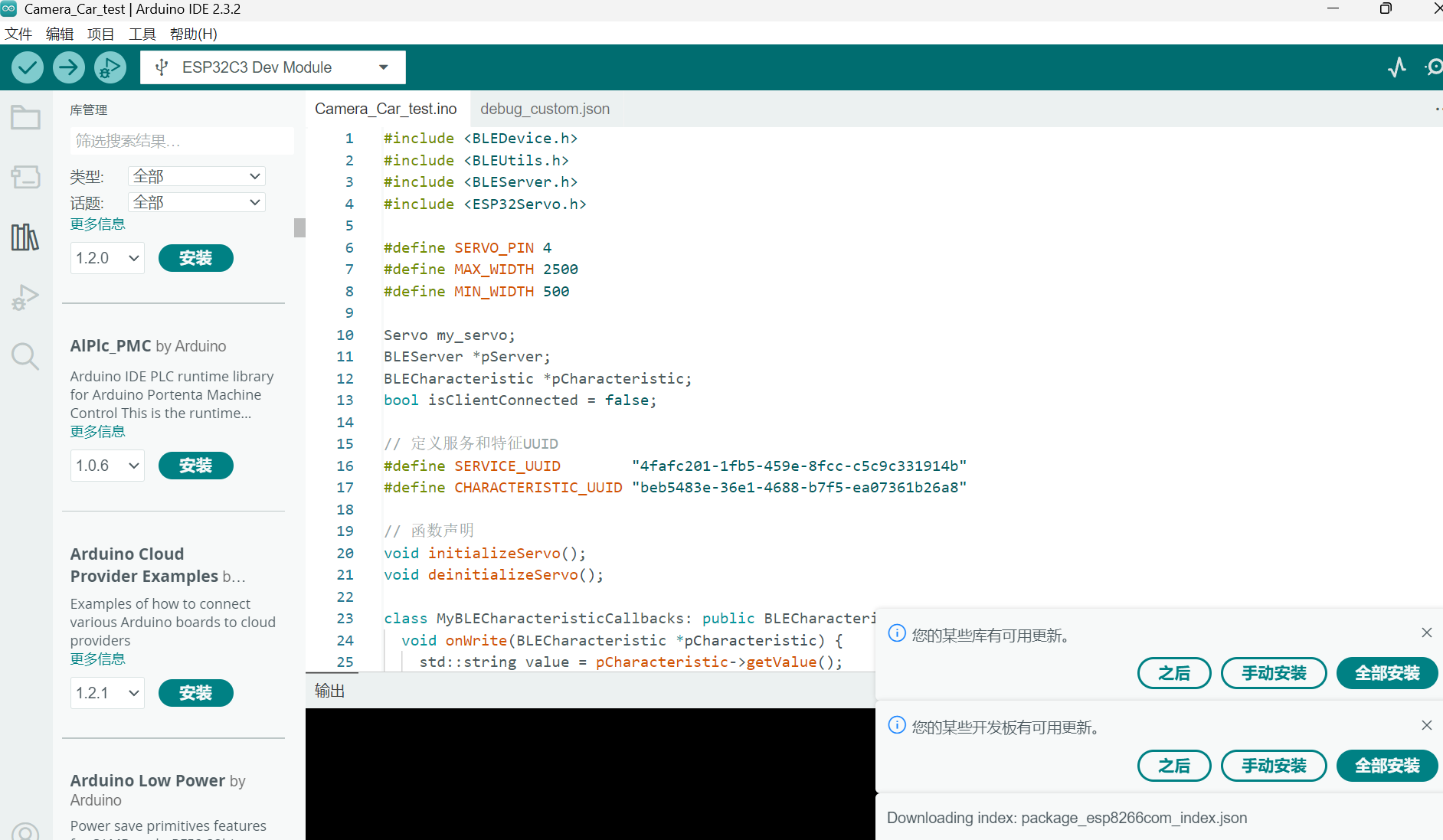Click line number 10 in gutter
Viewport: 1443px width, 840px height.
pos(345,335)
